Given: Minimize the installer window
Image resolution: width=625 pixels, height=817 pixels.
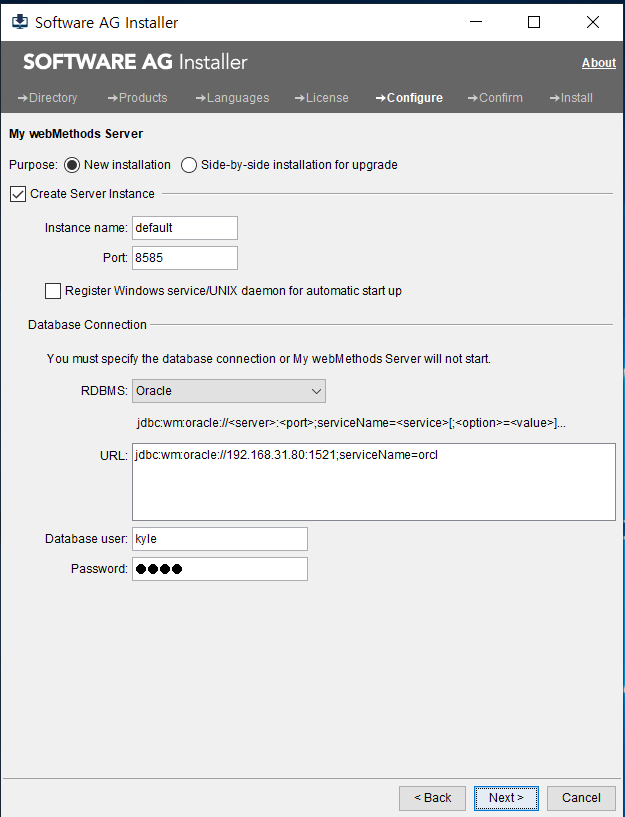Looking at the screenshot, I should click(x=476, y=22).
